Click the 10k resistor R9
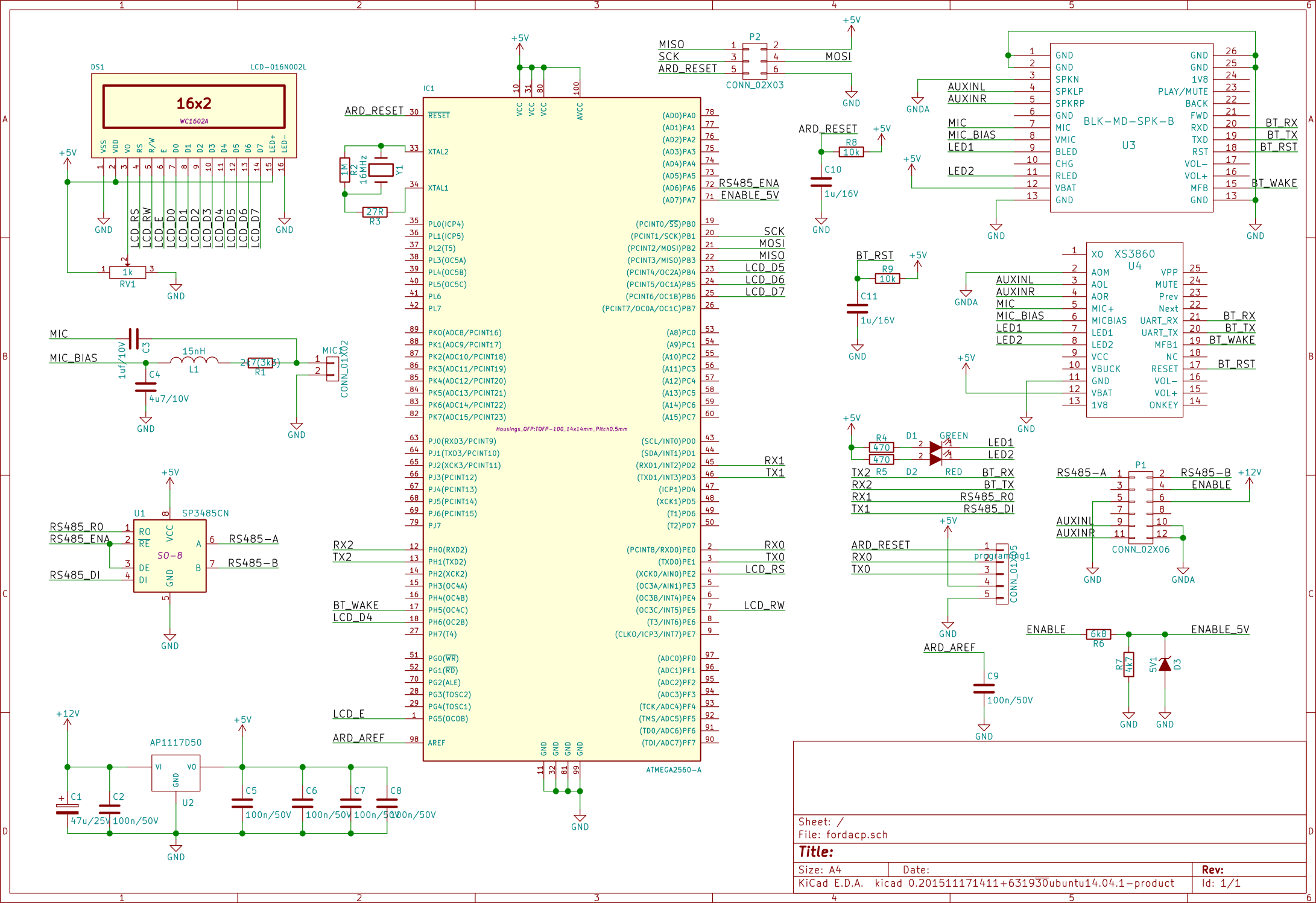Viewport: 1316px width, 903px height. point(887,279)
